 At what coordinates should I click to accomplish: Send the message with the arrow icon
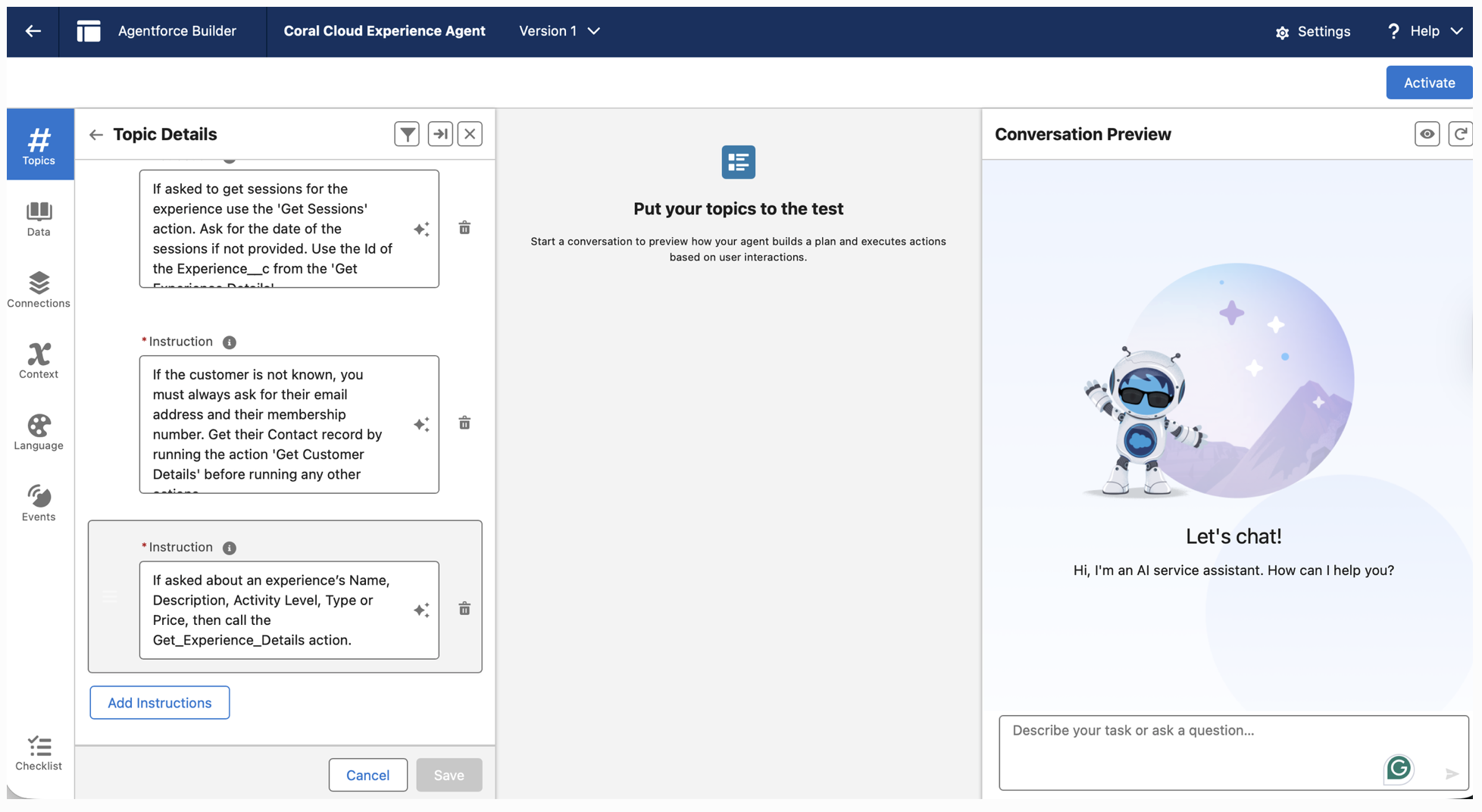click(x=1452, y=773)
